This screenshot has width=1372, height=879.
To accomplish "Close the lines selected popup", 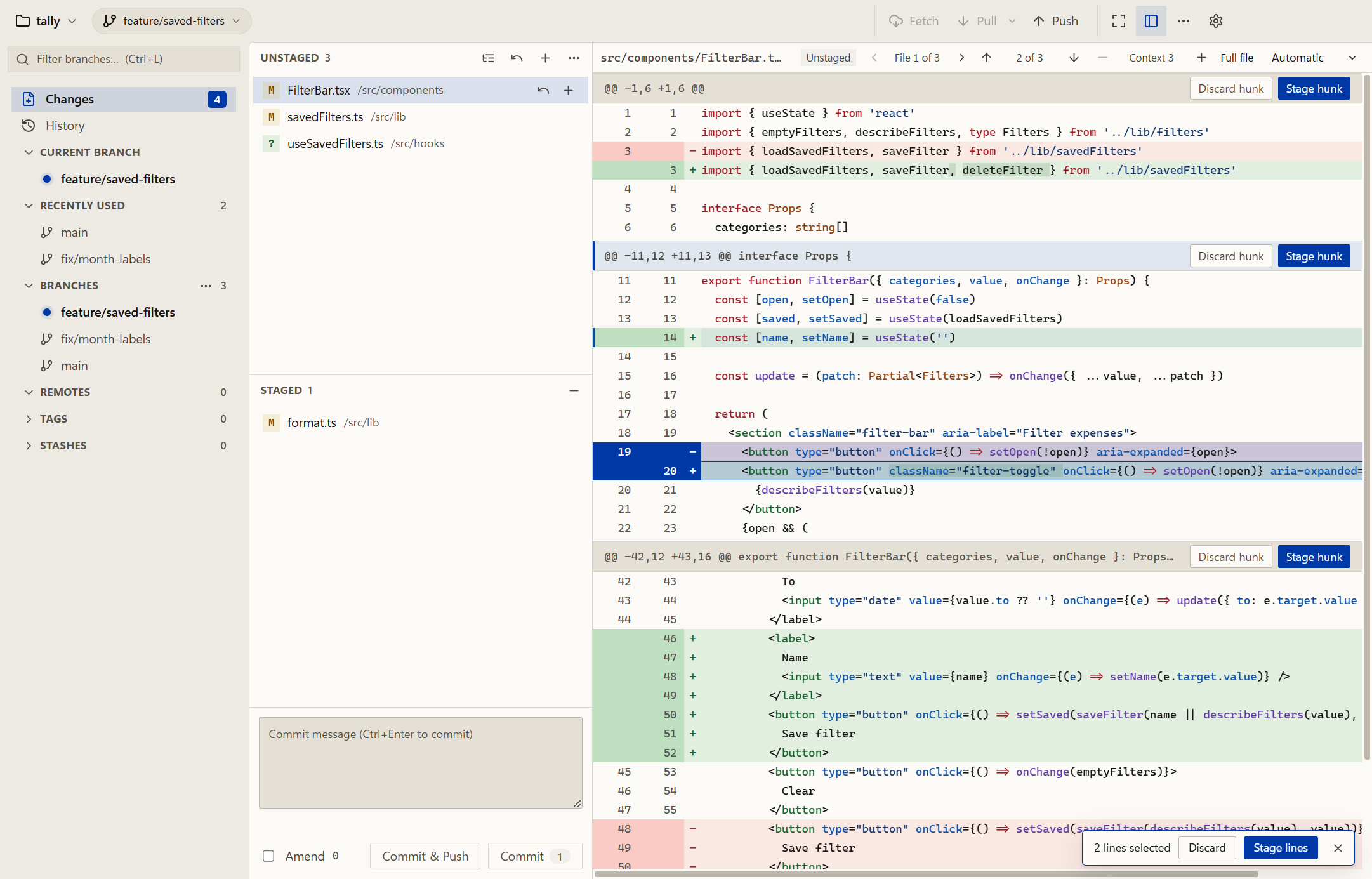I will pyautogui.click(x=1338, y=848).
